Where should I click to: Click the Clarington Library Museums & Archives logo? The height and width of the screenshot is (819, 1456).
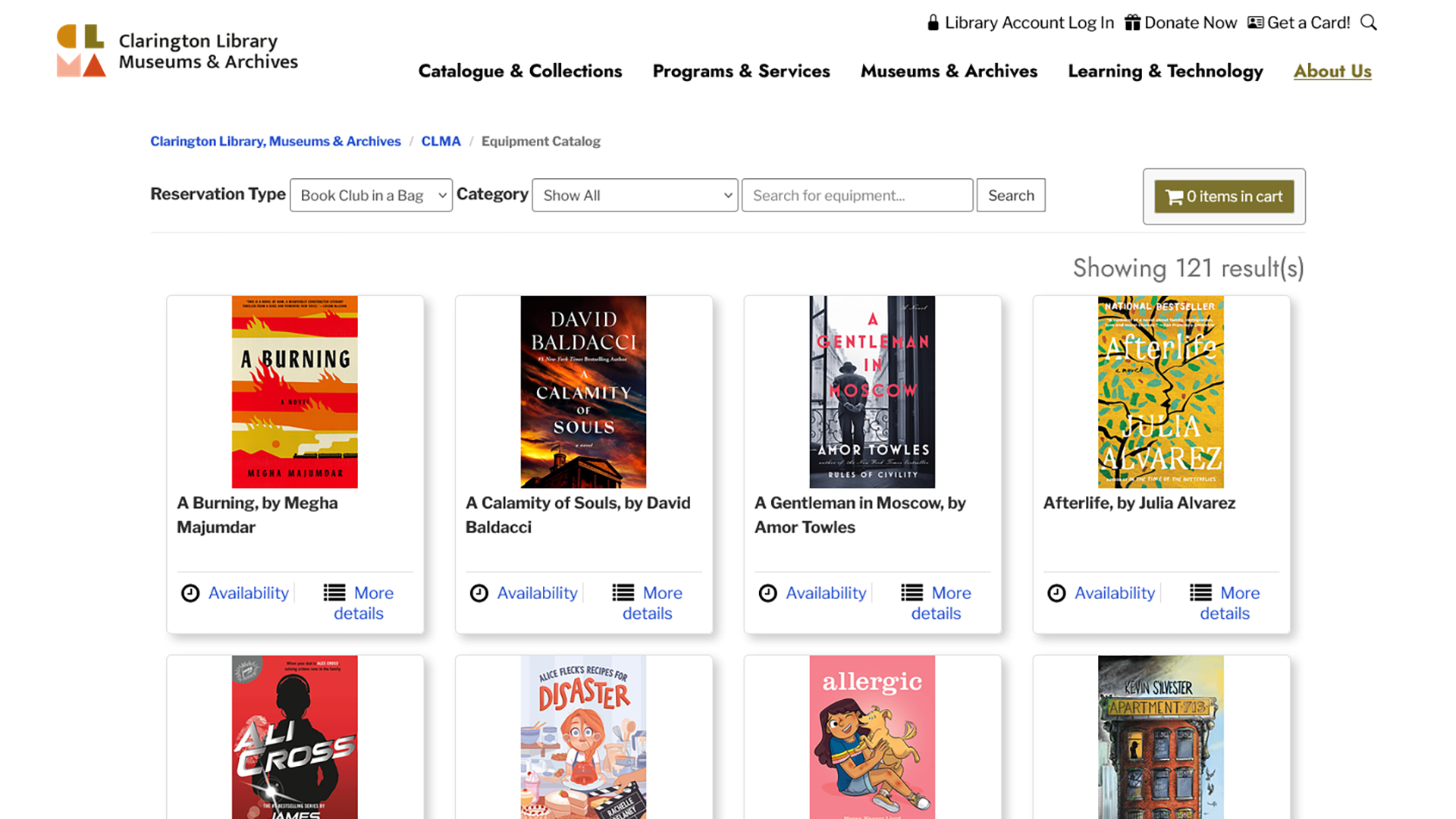pyautogui.click(x=177, y=51)
